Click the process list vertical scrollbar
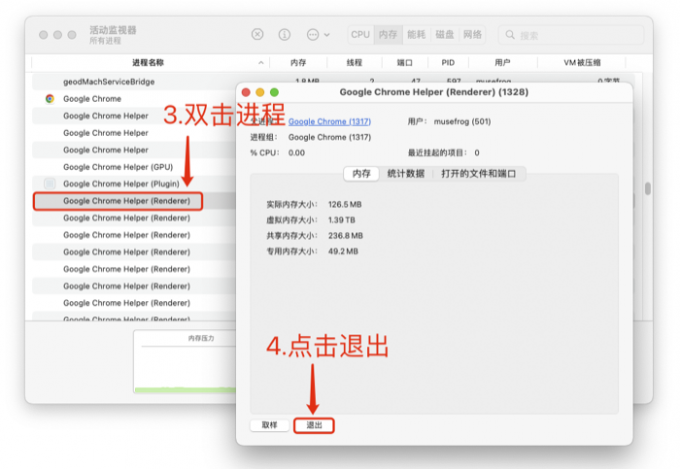 647,189
